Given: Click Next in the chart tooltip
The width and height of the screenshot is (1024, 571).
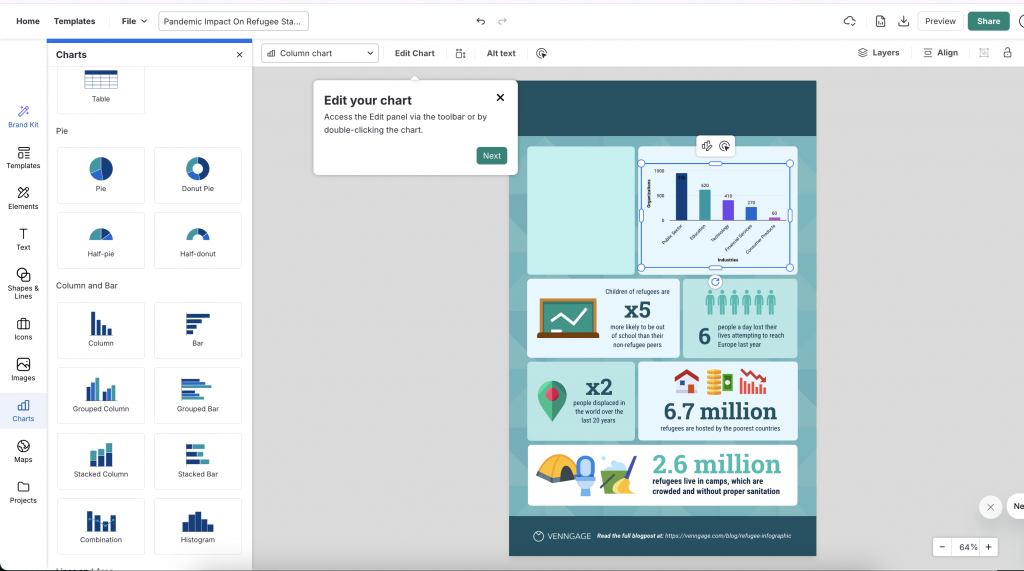Looking at the screenshot, I should [x=492, y=155].
